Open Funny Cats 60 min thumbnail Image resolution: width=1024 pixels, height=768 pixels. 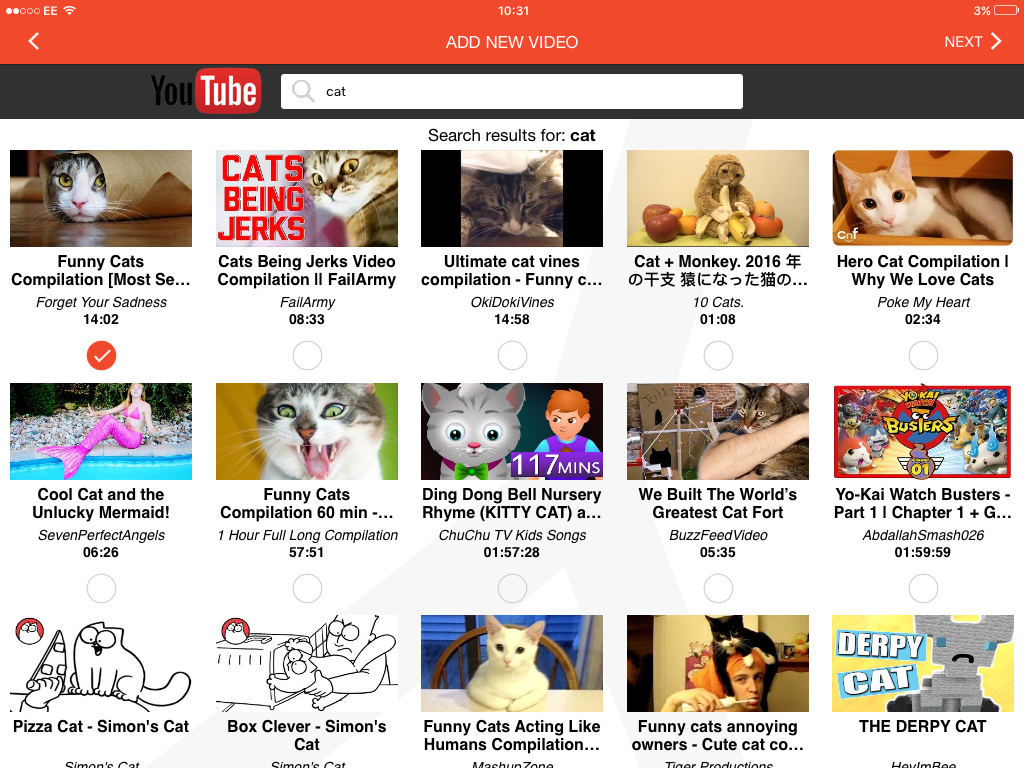[x=307, y=432]
